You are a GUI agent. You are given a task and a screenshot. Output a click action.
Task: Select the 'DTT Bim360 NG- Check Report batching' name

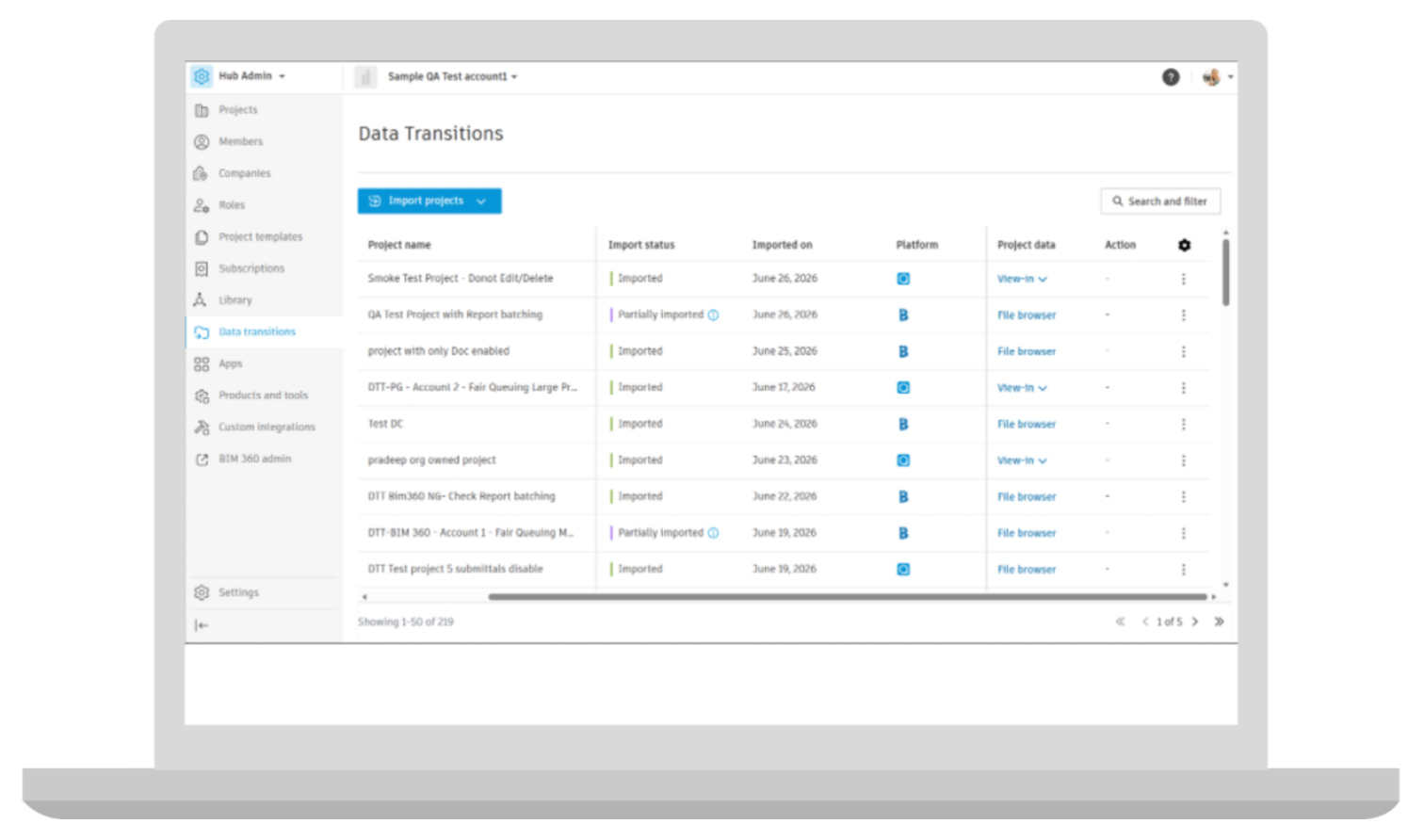461,497
